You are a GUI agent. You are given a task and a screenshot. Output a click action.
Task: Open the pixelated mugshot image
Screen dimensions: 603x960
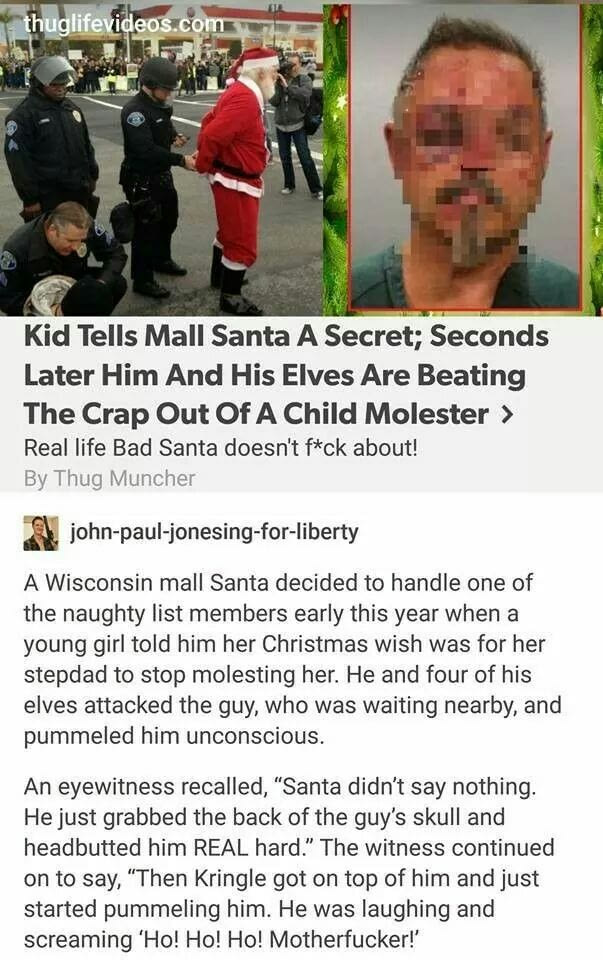[x=465, y=158]
